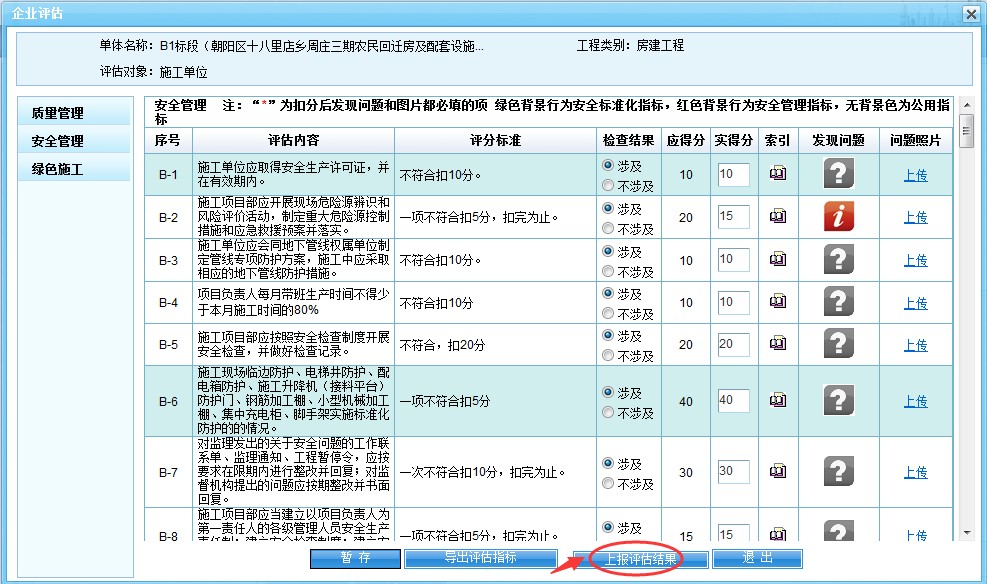Click 导出评估指标 button

[x=480, y=558]
